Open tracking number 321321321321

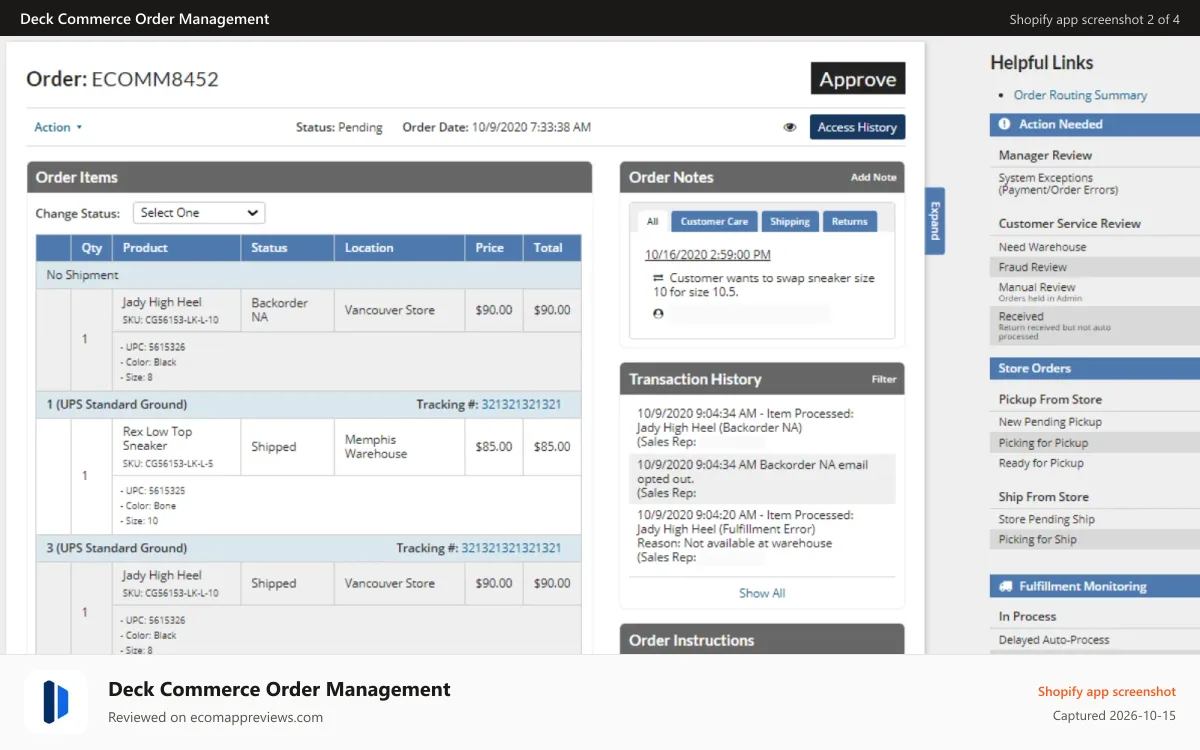point(521,405)
